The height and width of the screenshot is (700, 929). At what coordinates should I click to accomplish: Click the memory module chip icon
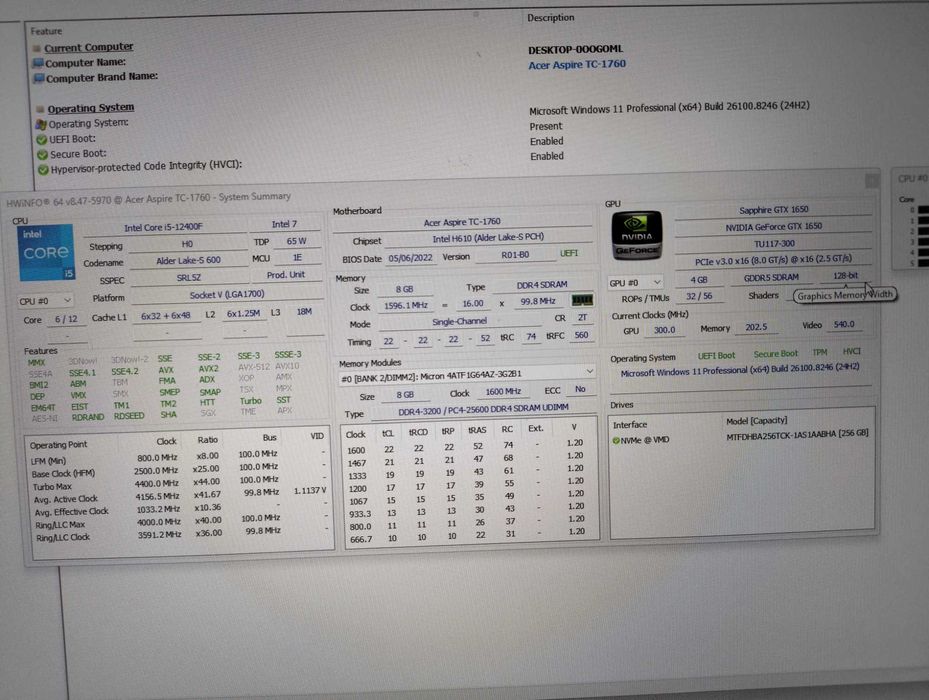coord(582,301)
